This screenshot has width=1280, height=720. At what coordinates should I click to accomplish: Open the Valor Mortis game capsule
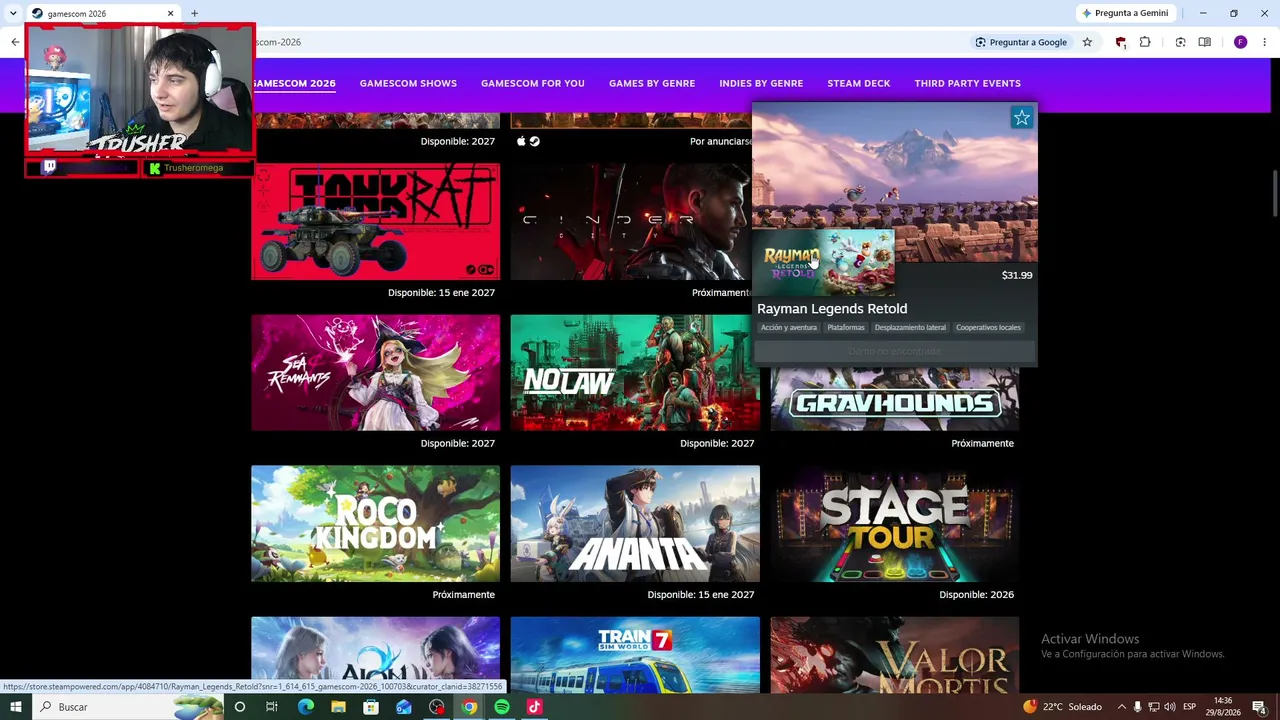(895, 655)
